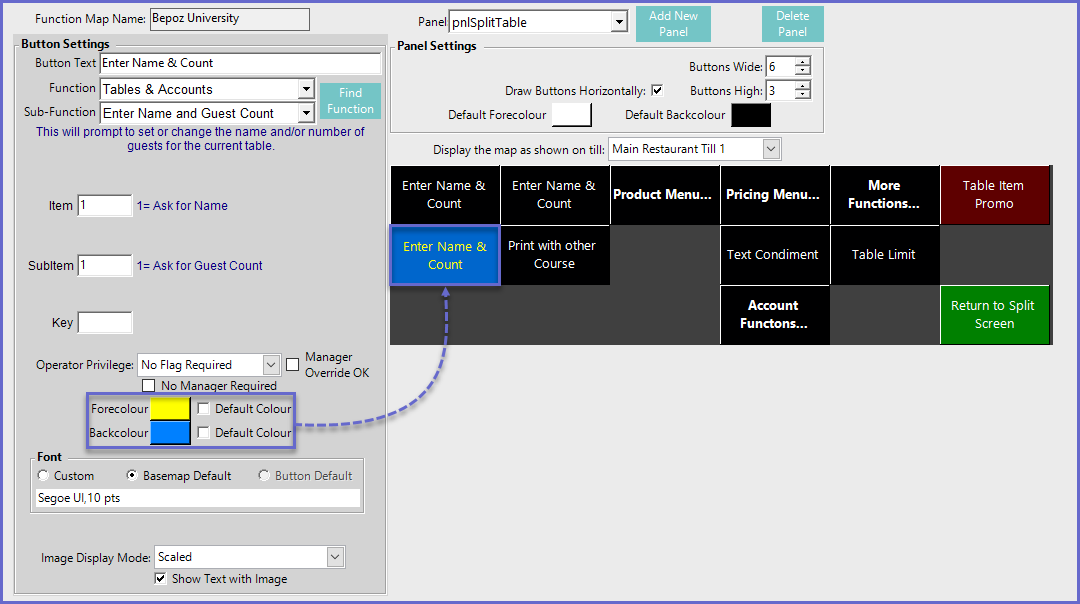Toggle Show Text with Image checkbox
Screen dimensions: 1080x604
[160, 579]
